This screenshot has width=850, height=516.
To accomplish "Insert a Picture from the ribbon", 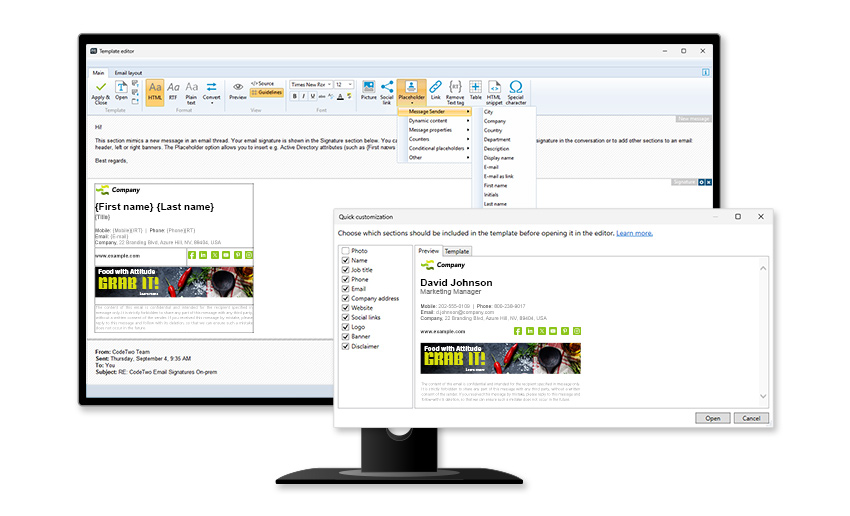I will click(x=369, y=88).
